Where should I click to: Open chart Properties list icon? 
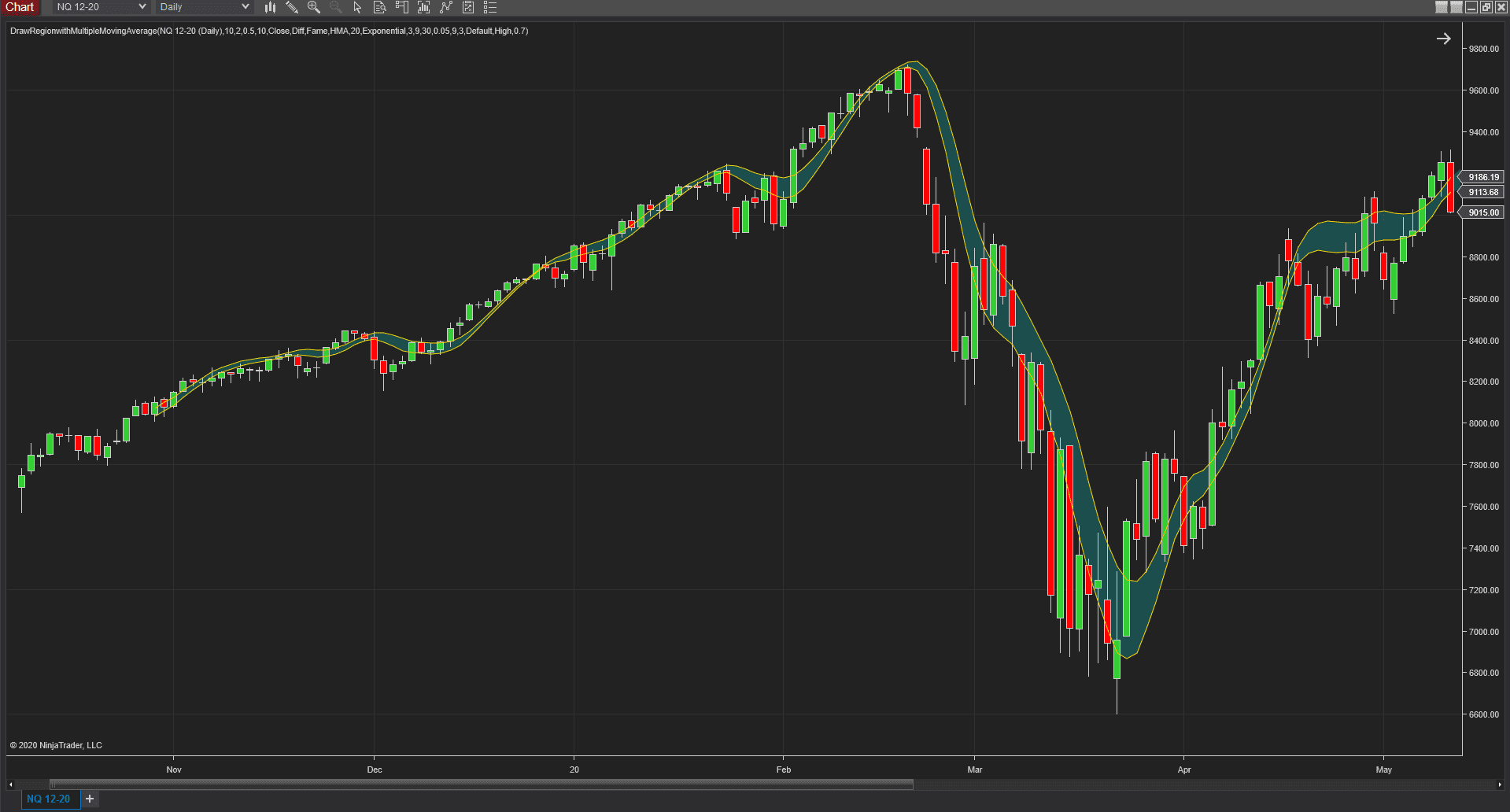(x=490, y=7)
